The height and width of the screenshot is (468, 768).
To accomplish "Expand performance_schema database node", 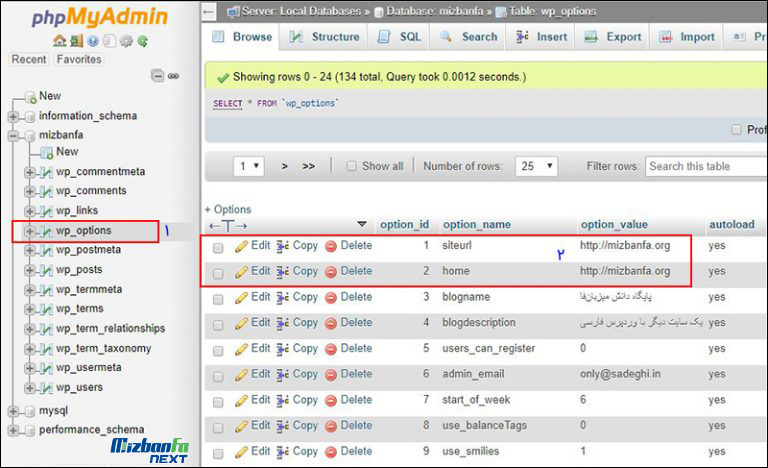I will click(x=14, y=430).
